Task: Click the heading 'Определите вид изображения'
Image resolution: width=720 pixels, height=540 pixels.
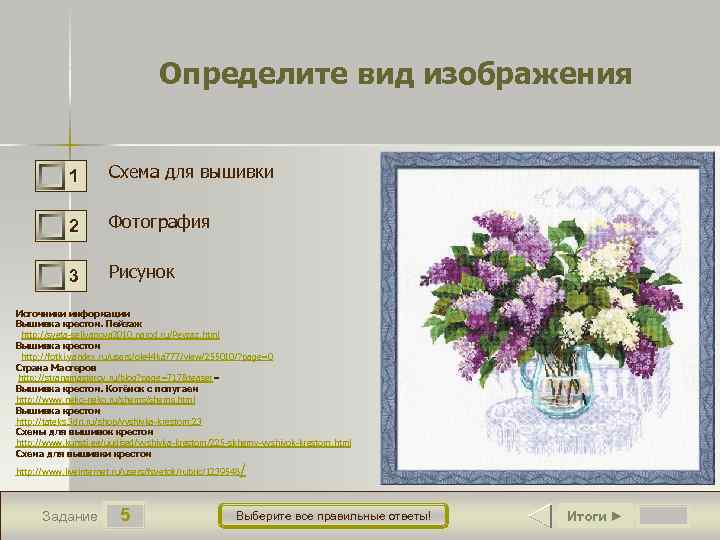Action: [395, 73]
